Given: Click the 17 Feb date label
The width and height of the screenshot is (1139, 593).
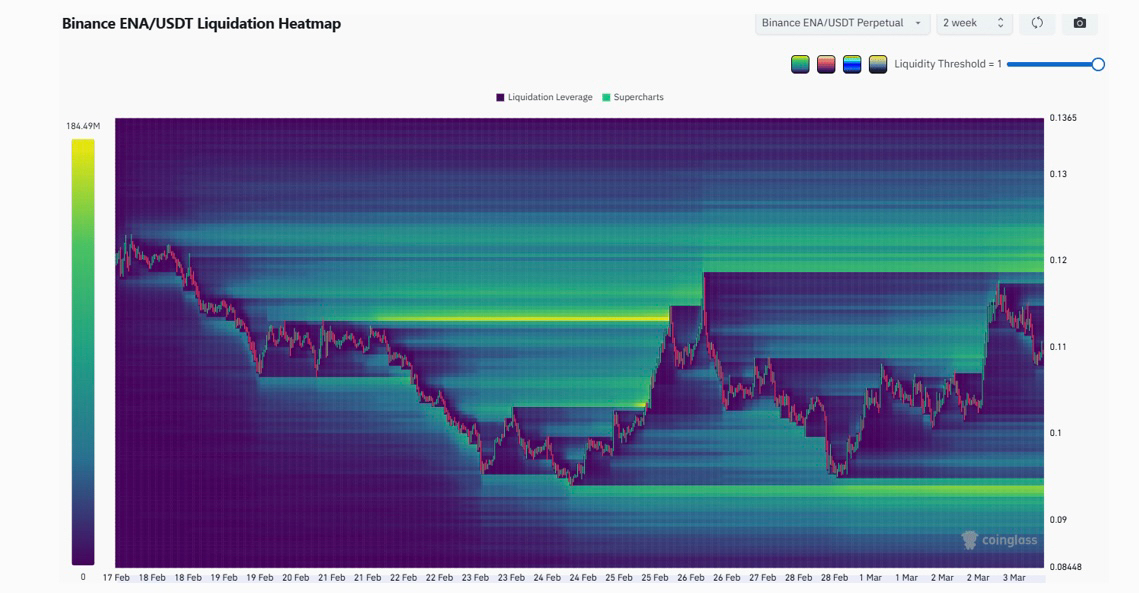Looking at the screenshot, I should [x=116, y=578].
